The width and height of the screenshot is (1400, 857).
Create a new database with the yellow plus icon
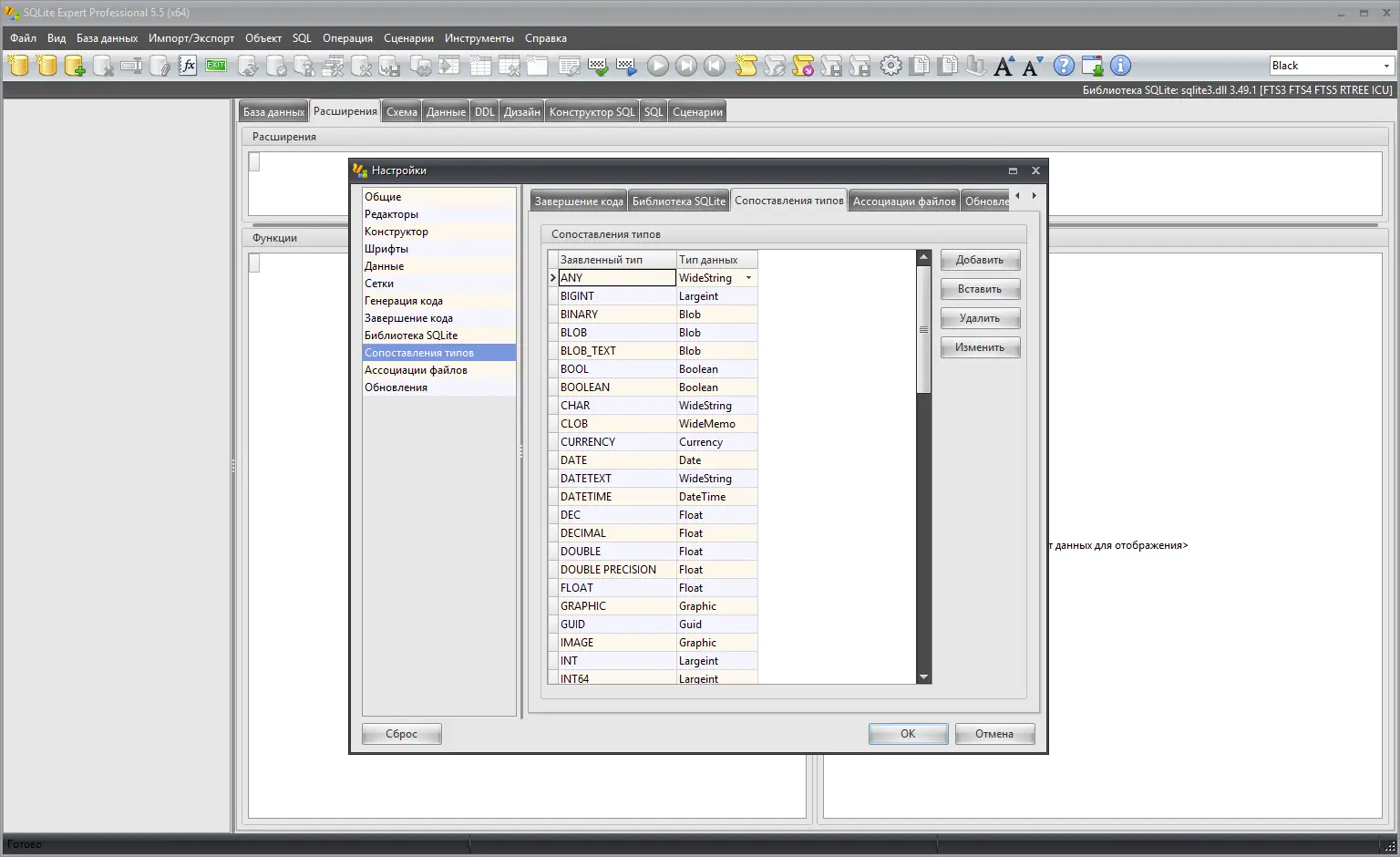75,66
